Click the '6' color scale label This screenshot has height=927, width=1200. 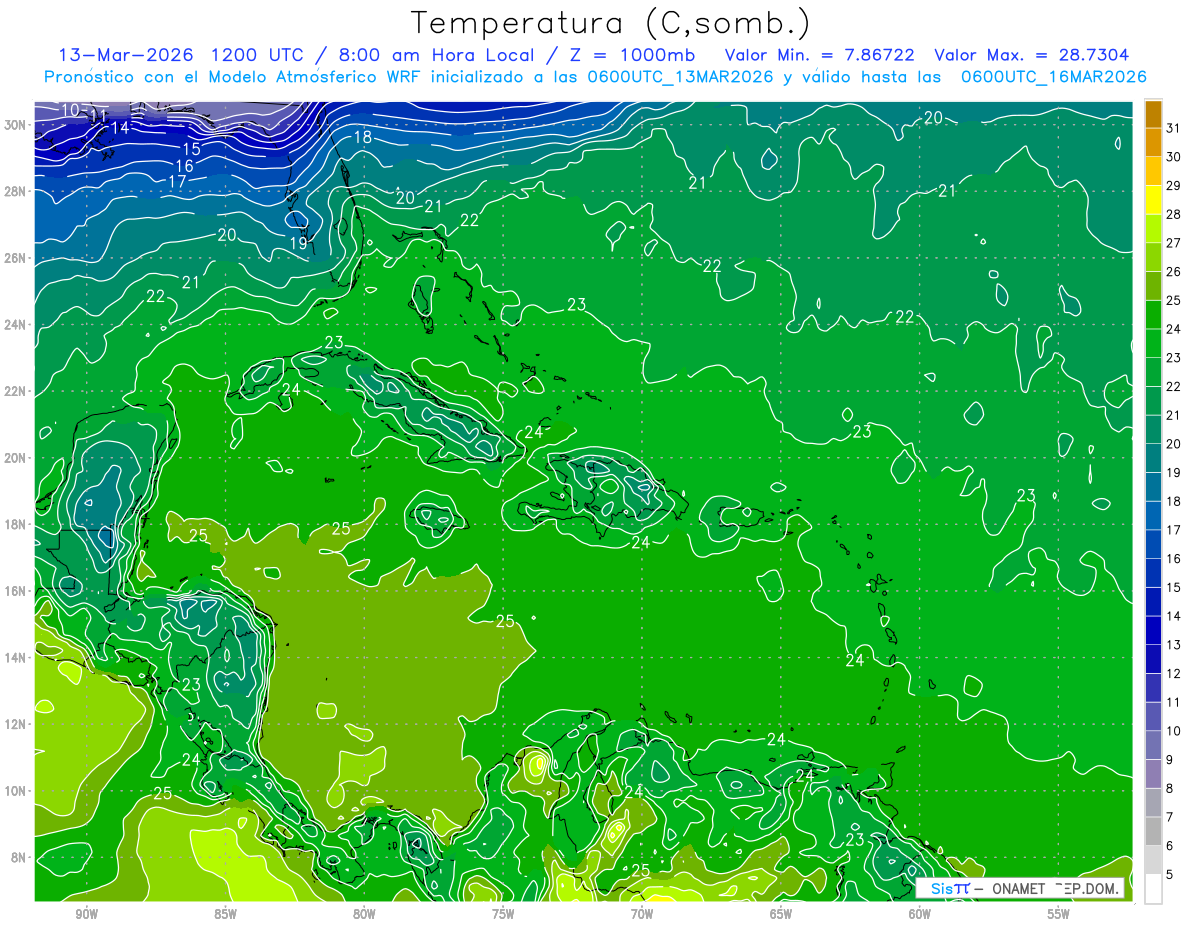1170,846
